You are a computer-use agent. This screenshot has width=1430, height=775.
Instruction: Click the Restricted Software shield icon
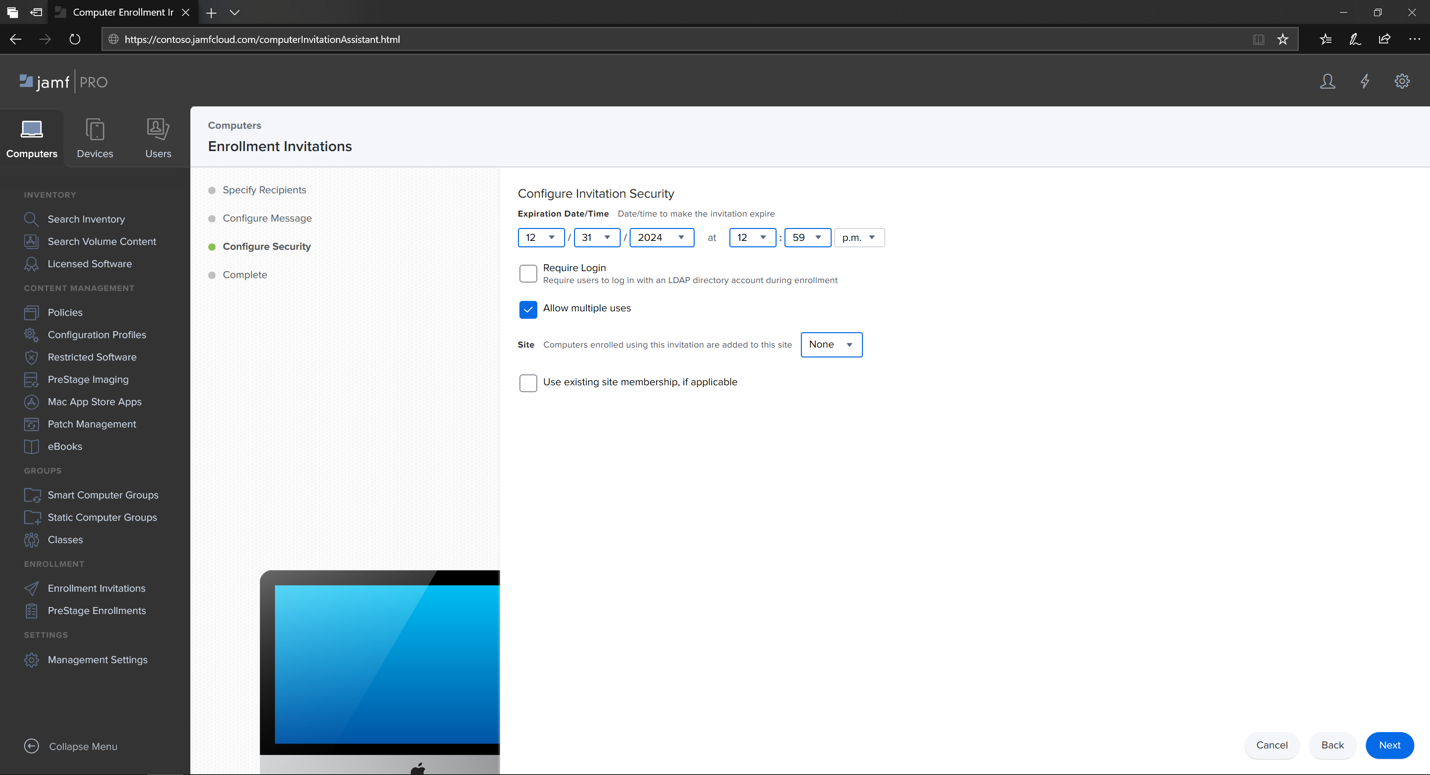tap(32, 357)
